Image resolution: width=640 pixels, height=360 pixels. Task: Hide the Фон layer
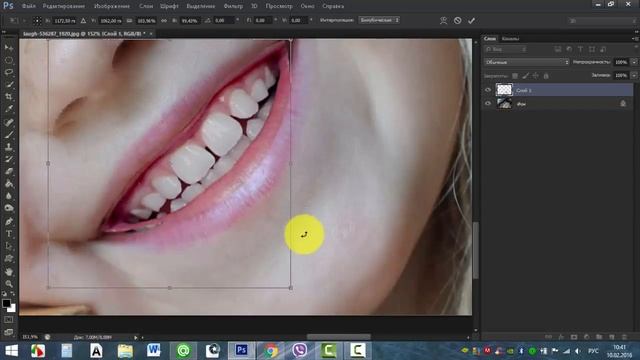488,104
